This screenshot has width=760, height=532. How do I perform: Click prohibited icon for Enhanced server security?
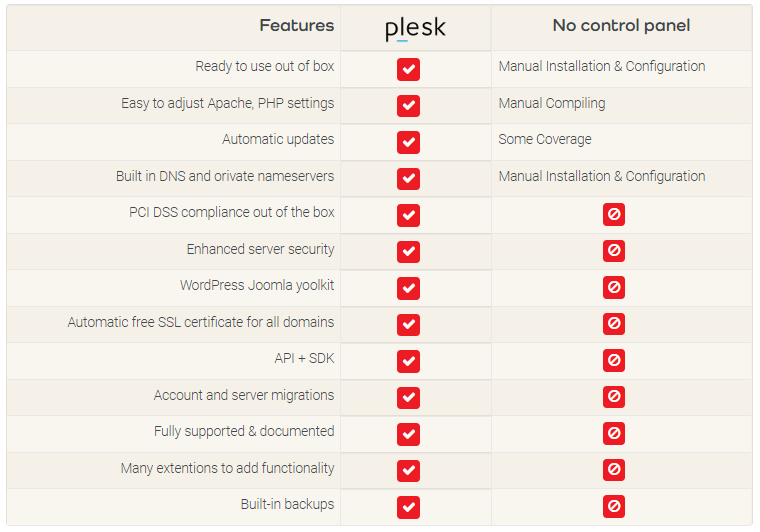[614, 250]
